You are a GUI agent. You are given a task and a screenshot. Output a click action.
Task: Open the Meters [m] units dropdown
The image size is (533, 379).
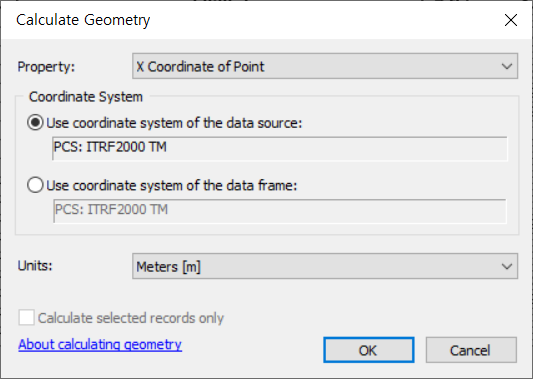(x=325, y=266)
